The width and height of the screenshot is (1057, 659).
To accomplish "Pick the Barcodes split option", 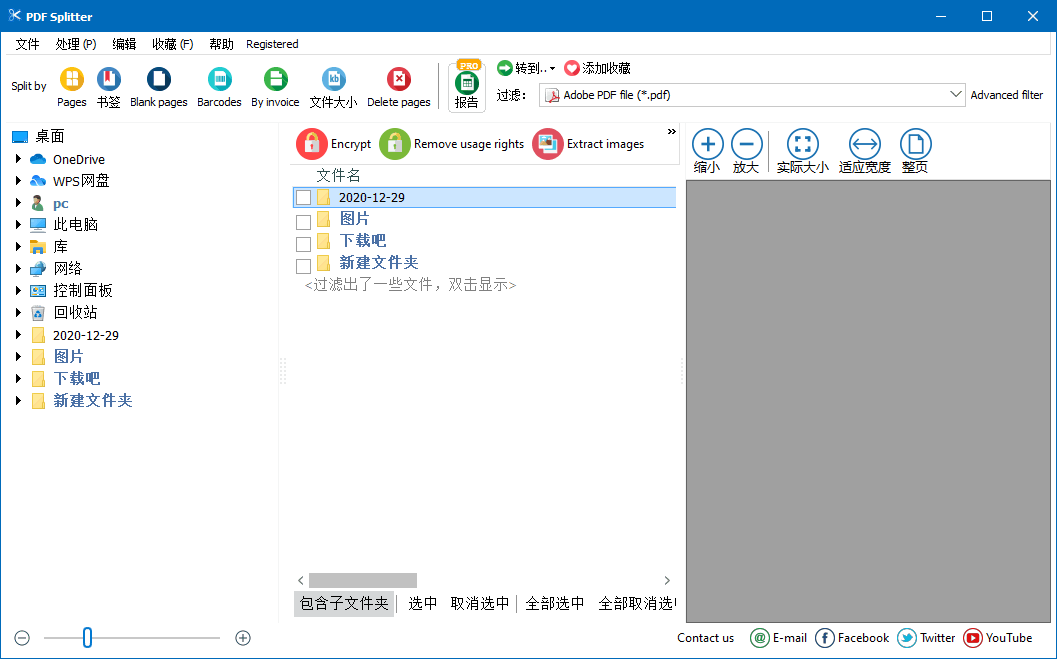I will 219,80.
